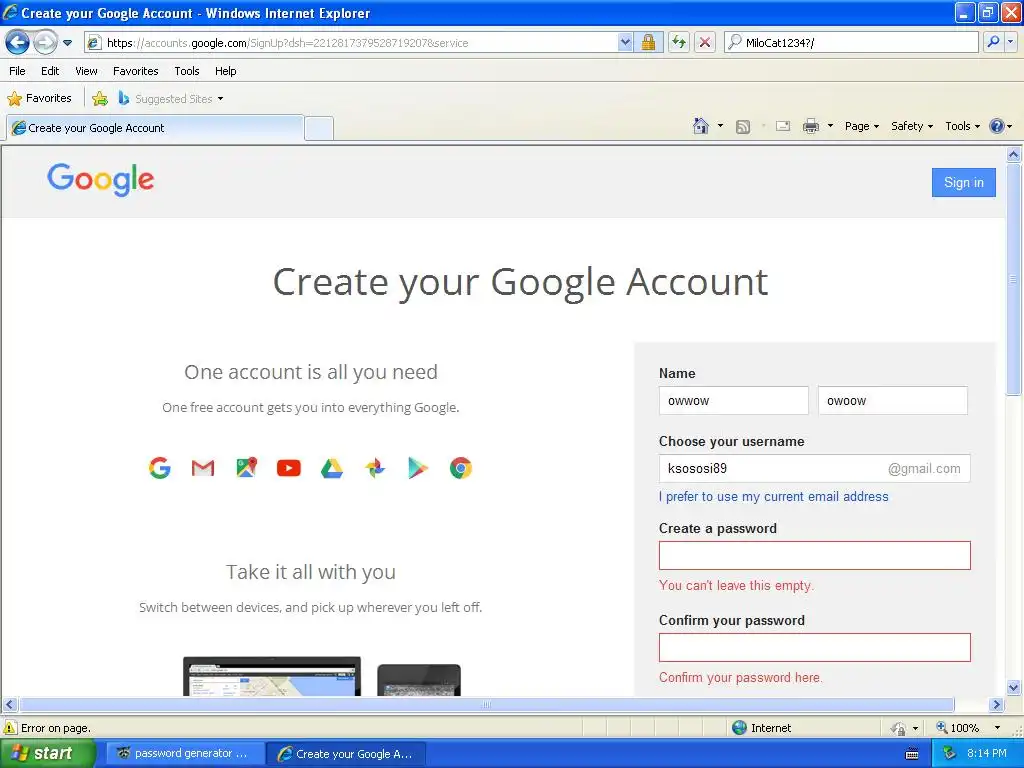Click the first name field with owwow
Image resolution: width=1024 pixels, height=768 pixels.
coord(733,400)
